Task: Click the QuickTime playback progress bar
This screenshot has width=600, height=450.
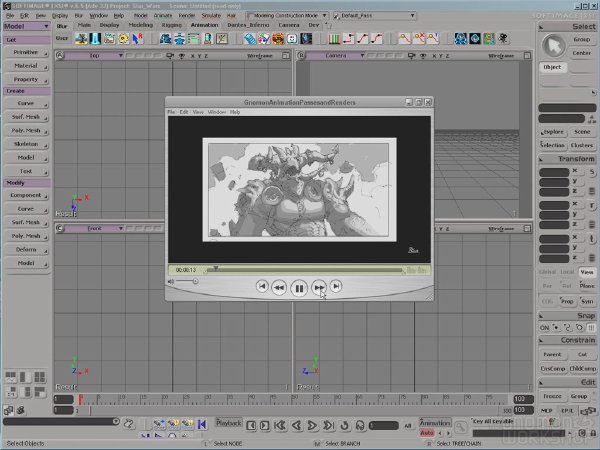Action: 304,270
